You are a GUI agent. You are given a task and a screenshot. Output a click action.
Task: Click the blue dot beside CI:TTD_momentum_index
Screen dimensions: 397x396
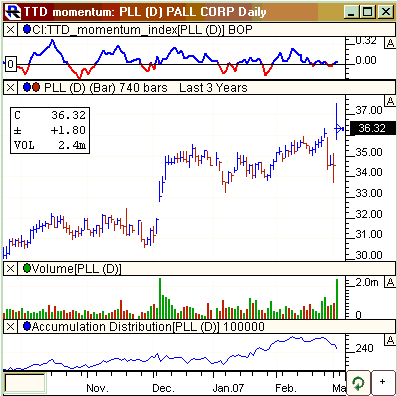(27, 30)
